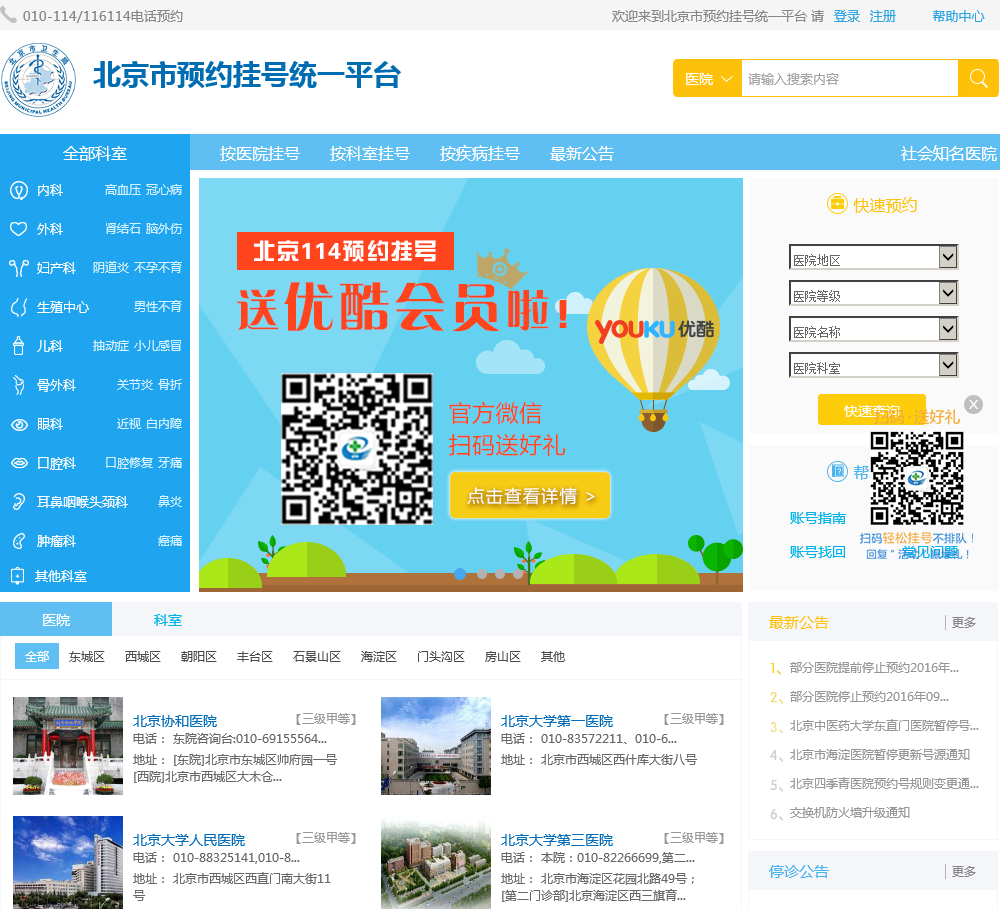Image resolution: width=1000 pixels, height=909 pixels.
Task: Open the 账号找回 link
Action: (818, 552)
